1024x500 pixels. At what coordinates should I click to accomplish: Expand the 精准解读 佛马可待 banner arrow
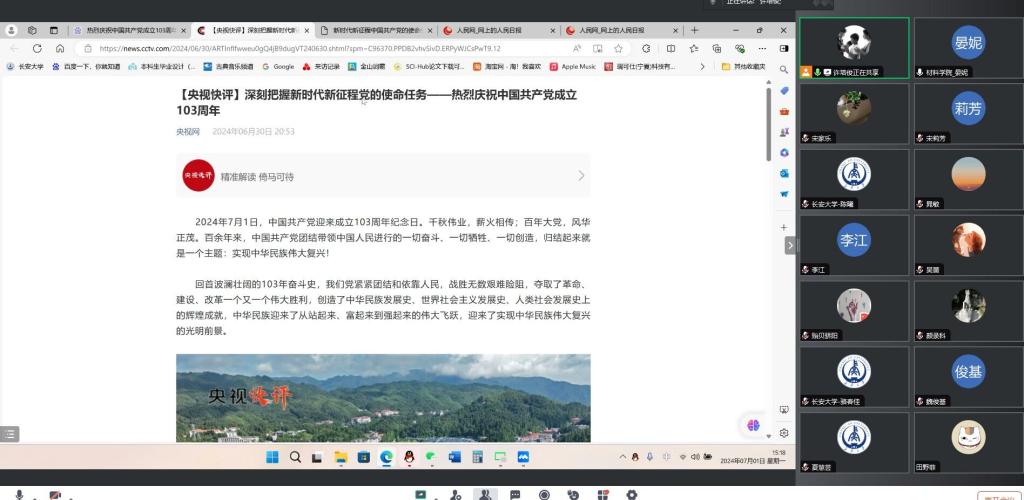pos(581,175)
